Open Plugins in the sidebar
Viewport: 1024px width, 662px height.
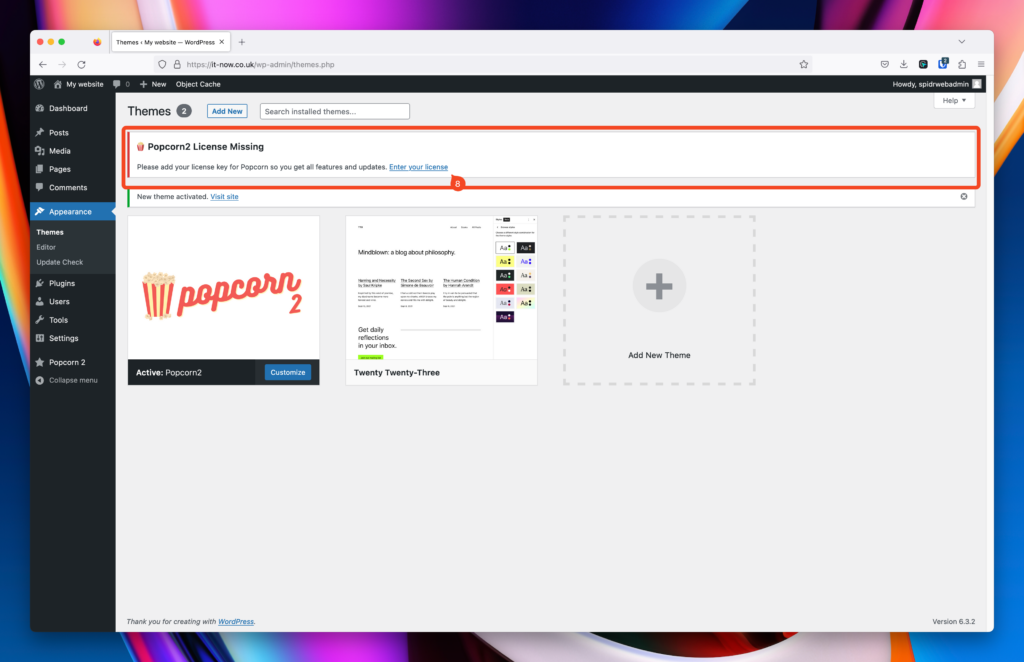(62, 283)
